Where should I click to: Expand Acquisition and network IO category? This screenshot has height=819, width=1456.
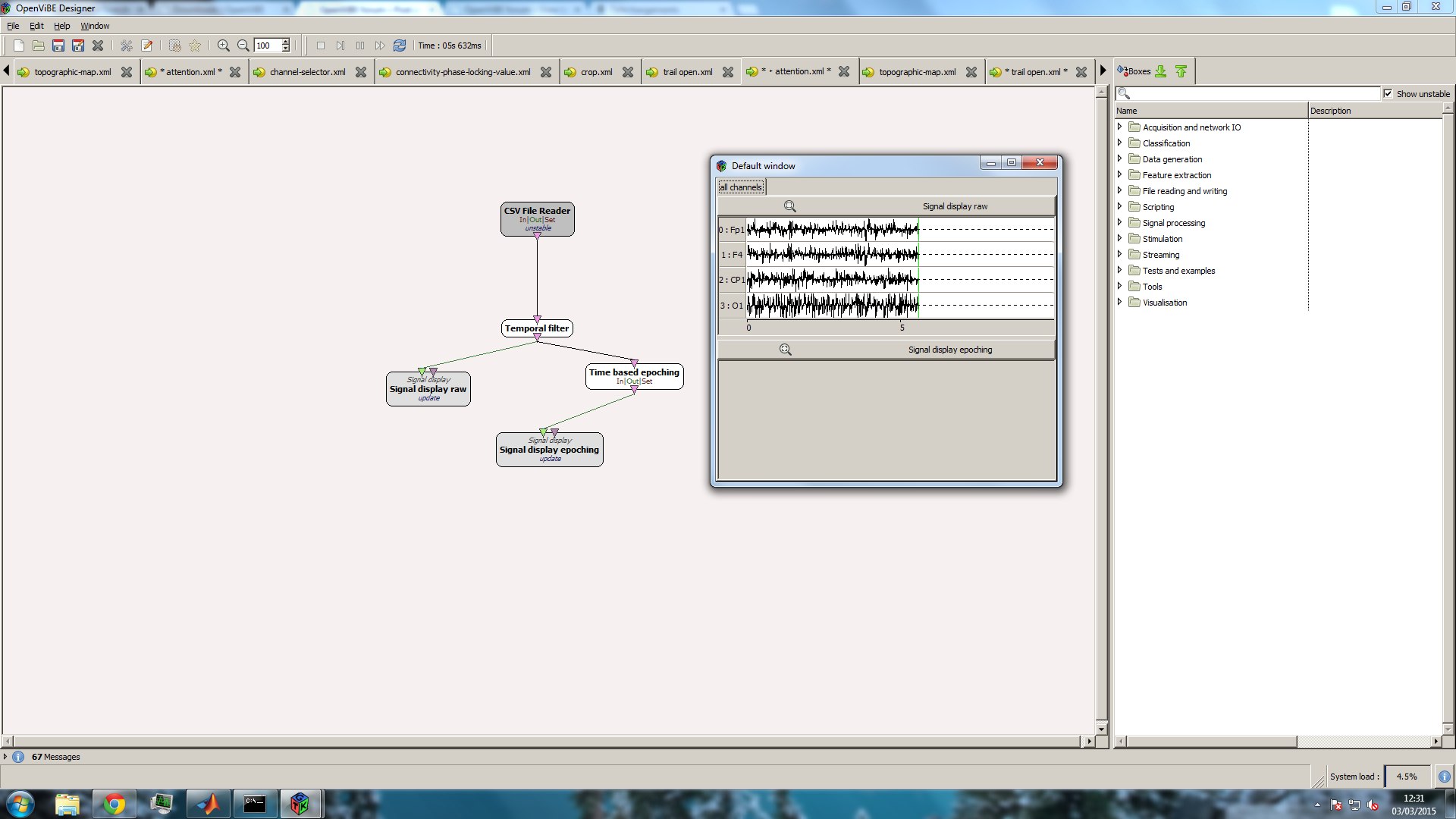pyautogui.click(x=1119, y=127)
